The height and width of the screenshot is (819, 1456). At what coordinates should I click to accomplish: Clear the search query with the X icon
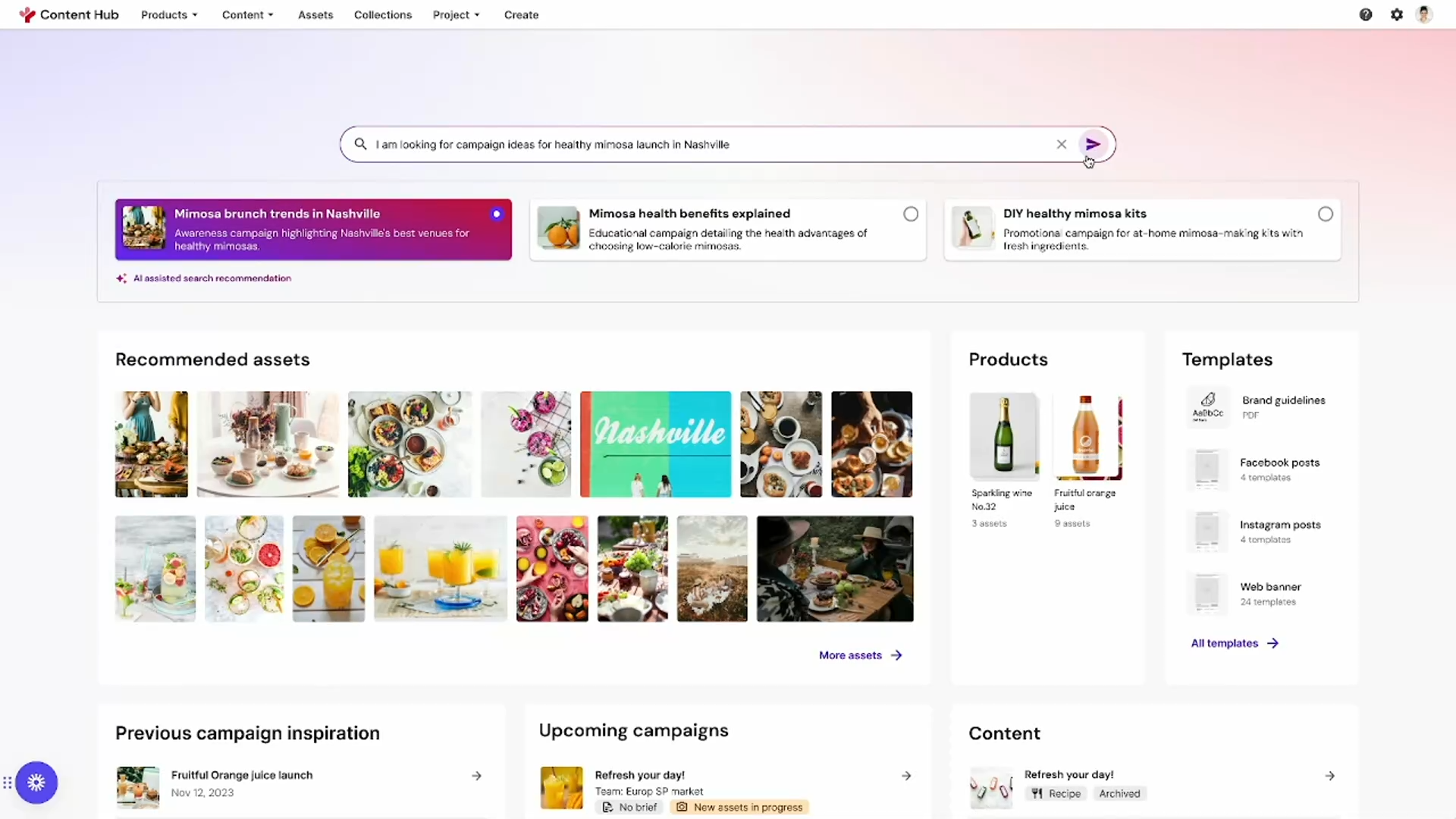(1061, 144)
